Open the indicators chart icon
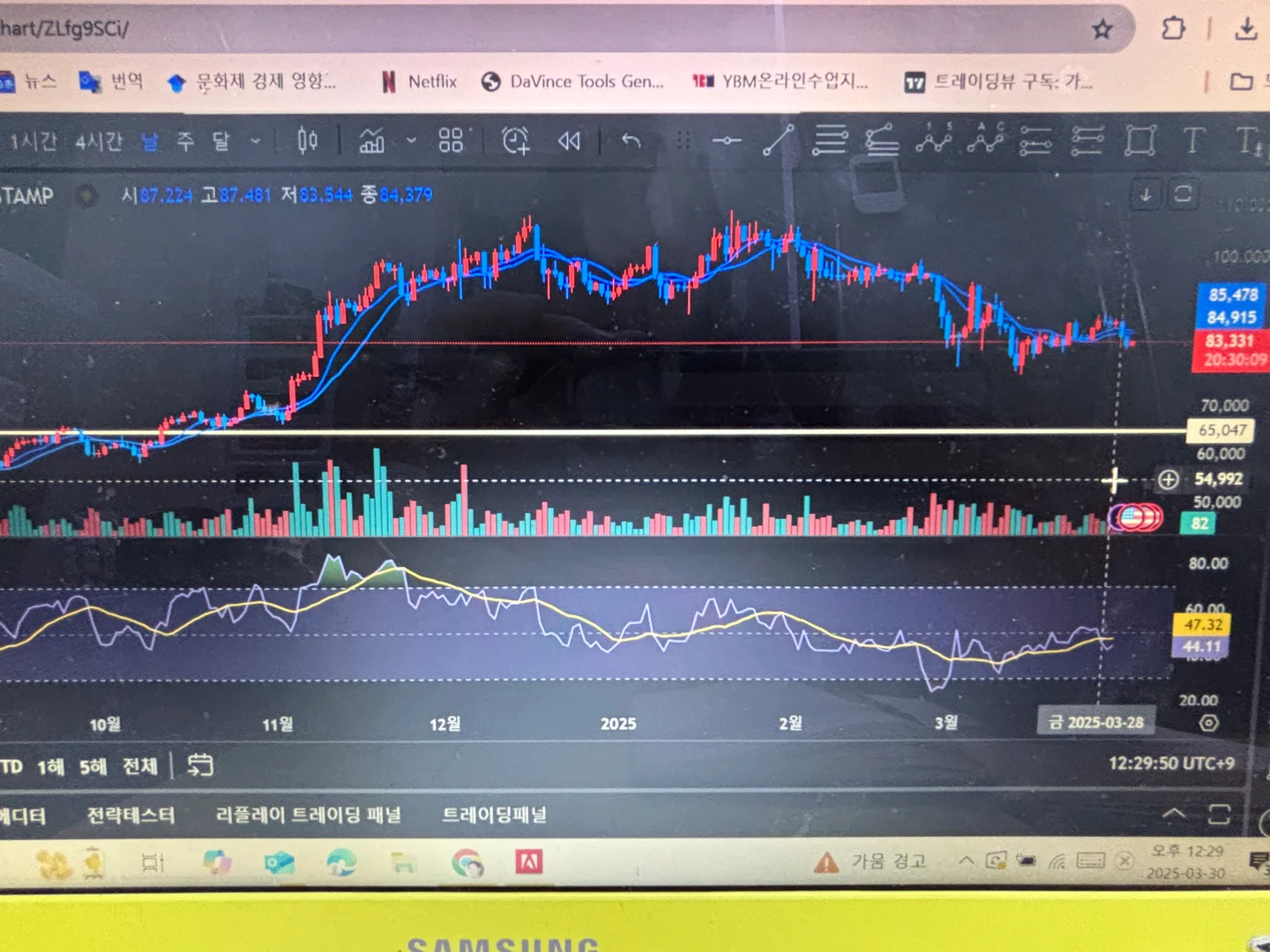Screen dimensions: 1270x952 pos(371,140)
